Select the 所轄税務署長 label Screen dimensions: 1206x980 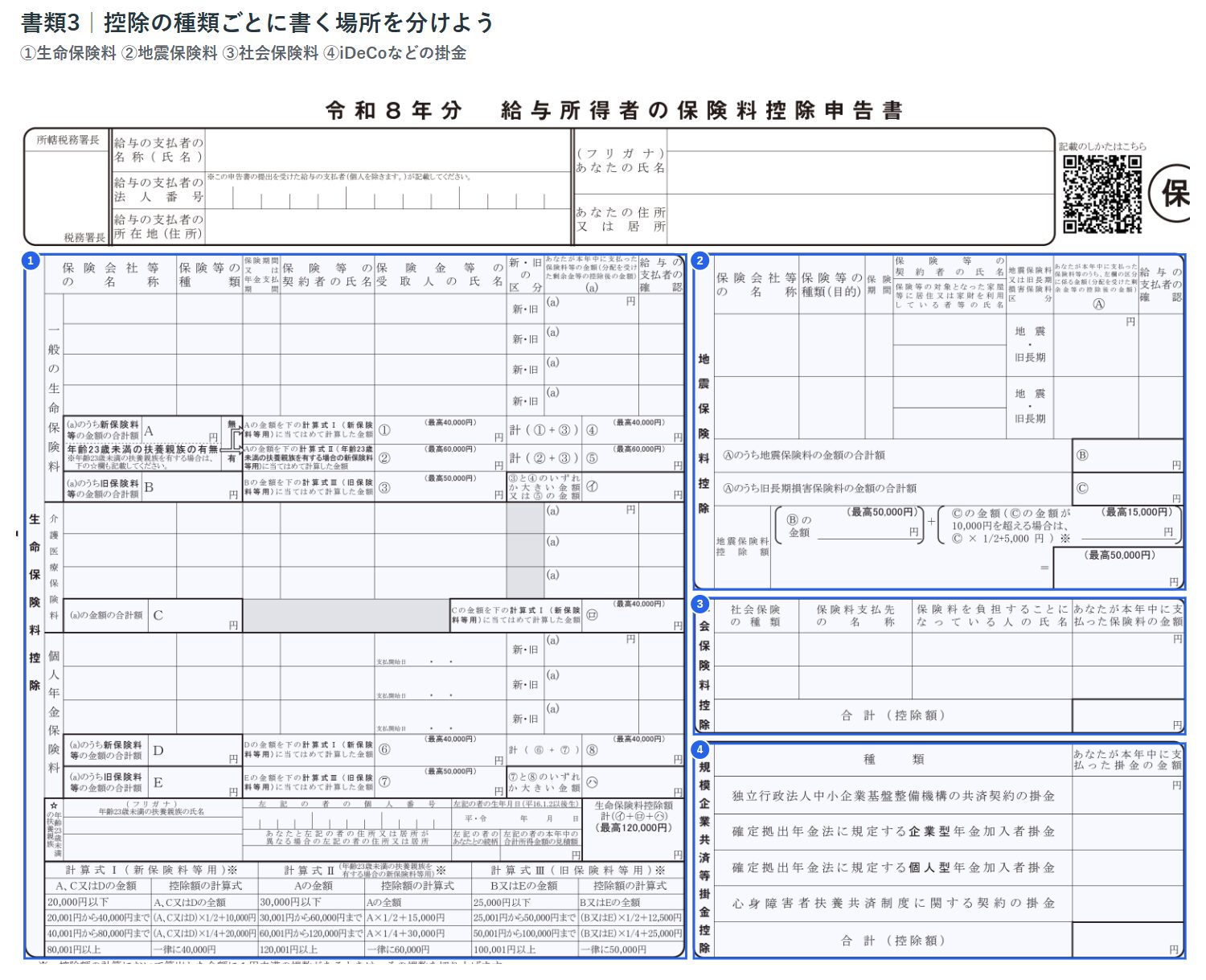pos(68,140)
